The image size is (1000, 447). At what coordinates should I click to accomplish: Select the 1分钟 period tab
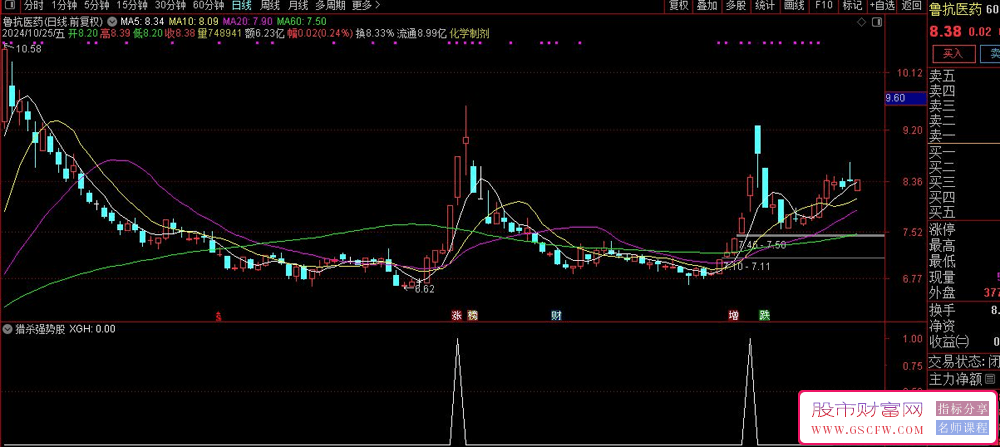(64, 6)
